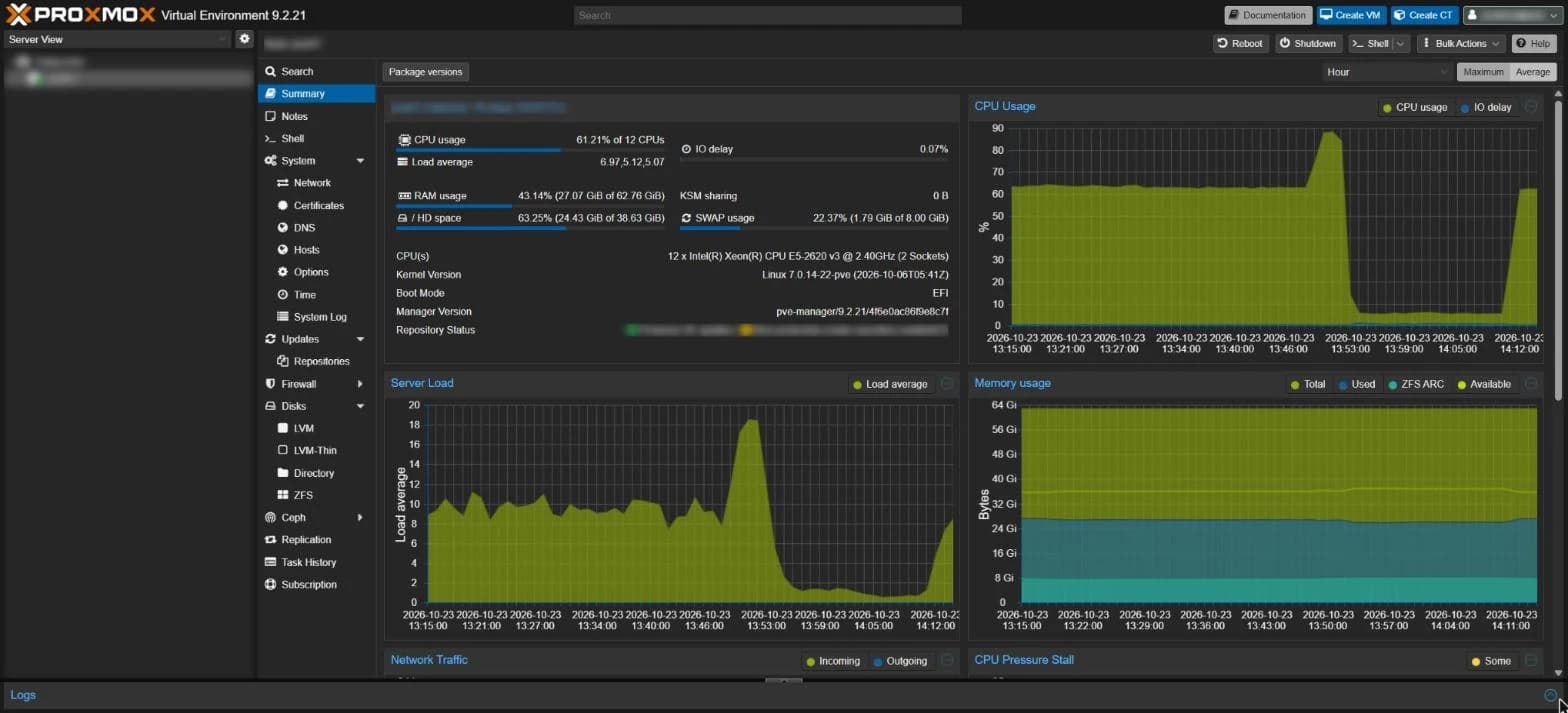Screen dimensions: 1568x713
Task: Click the Reboot button
Action: [1240, 44]
